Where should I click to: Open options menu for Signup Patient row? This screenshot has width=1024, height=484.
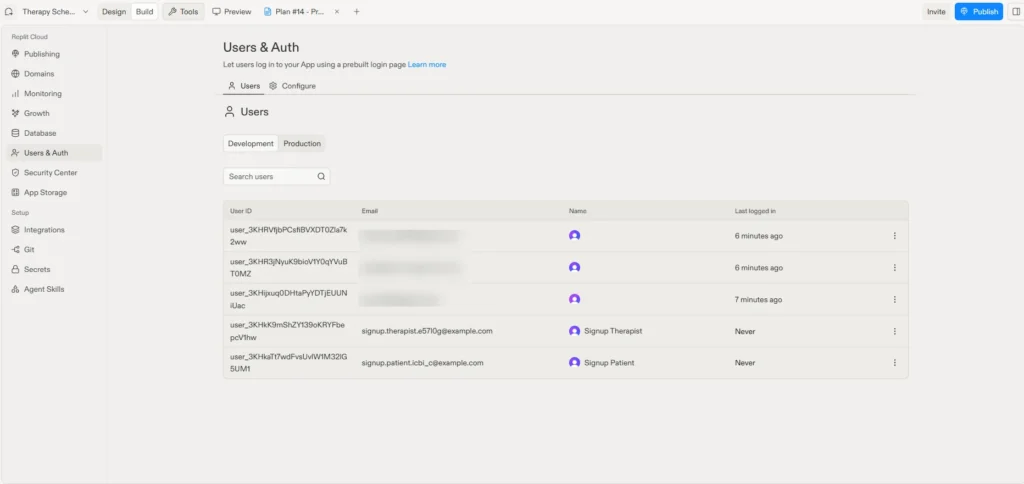click(895, 363)
